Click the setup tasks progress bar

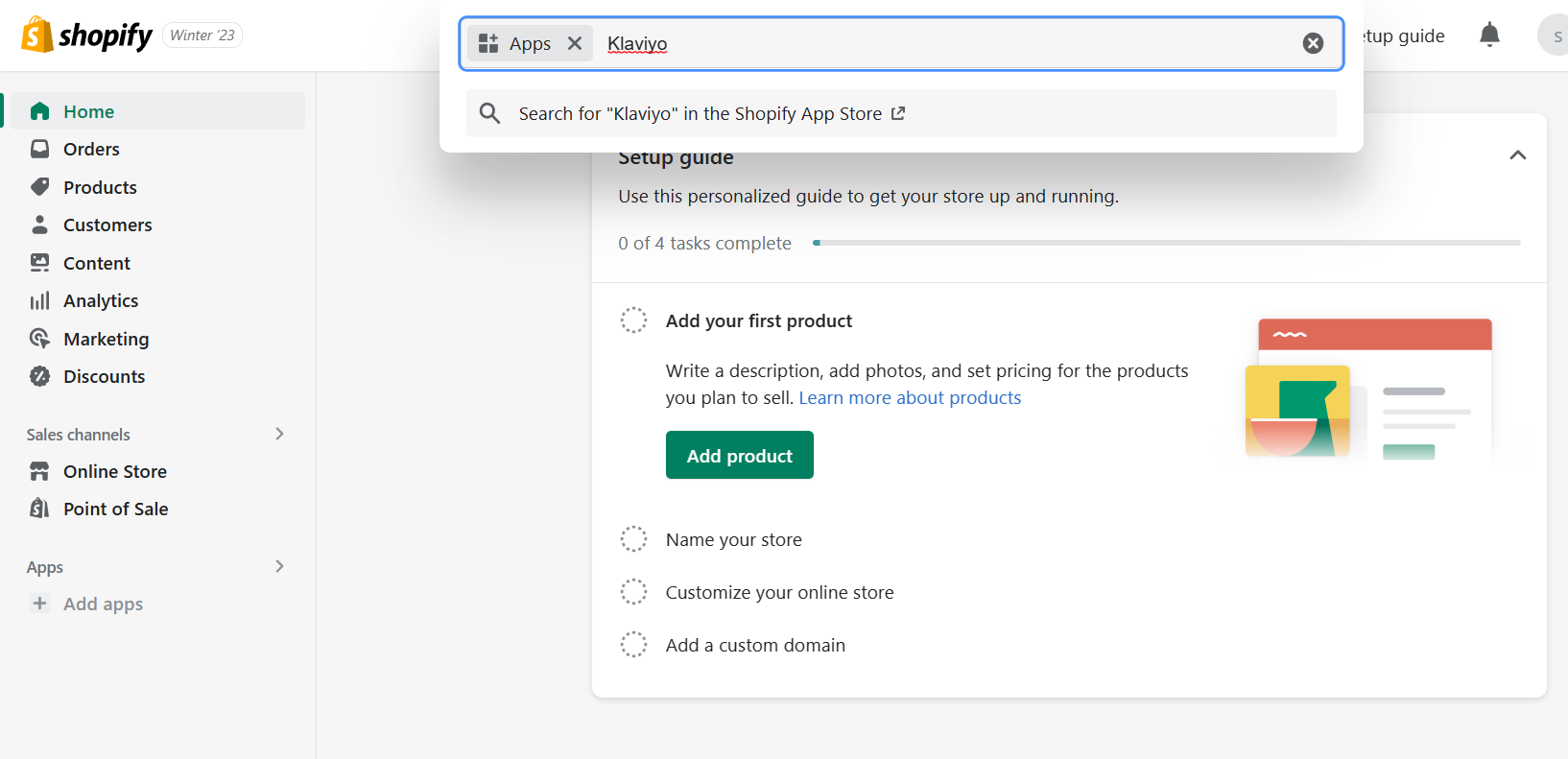click(x=1166, y=243)
